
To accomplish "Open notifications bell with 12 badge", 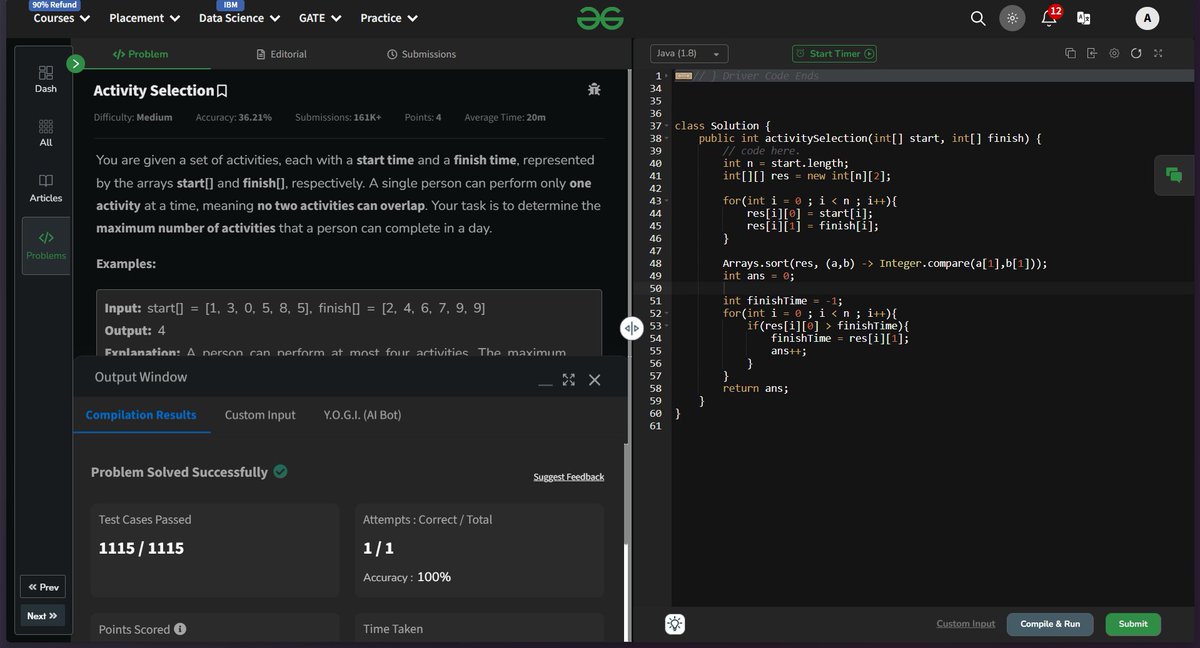I will 1049,17.
